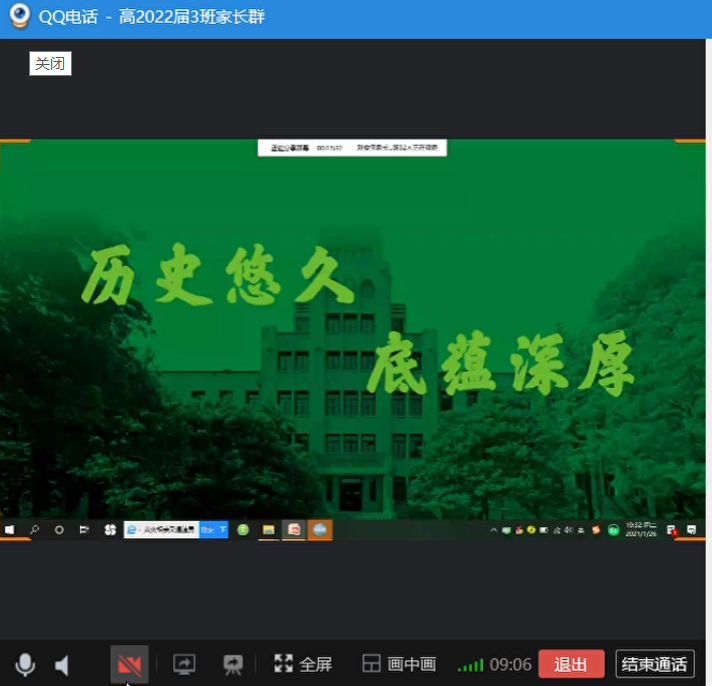Click the taskbar search magnifier in the shared screen

[x=34, y=530]
